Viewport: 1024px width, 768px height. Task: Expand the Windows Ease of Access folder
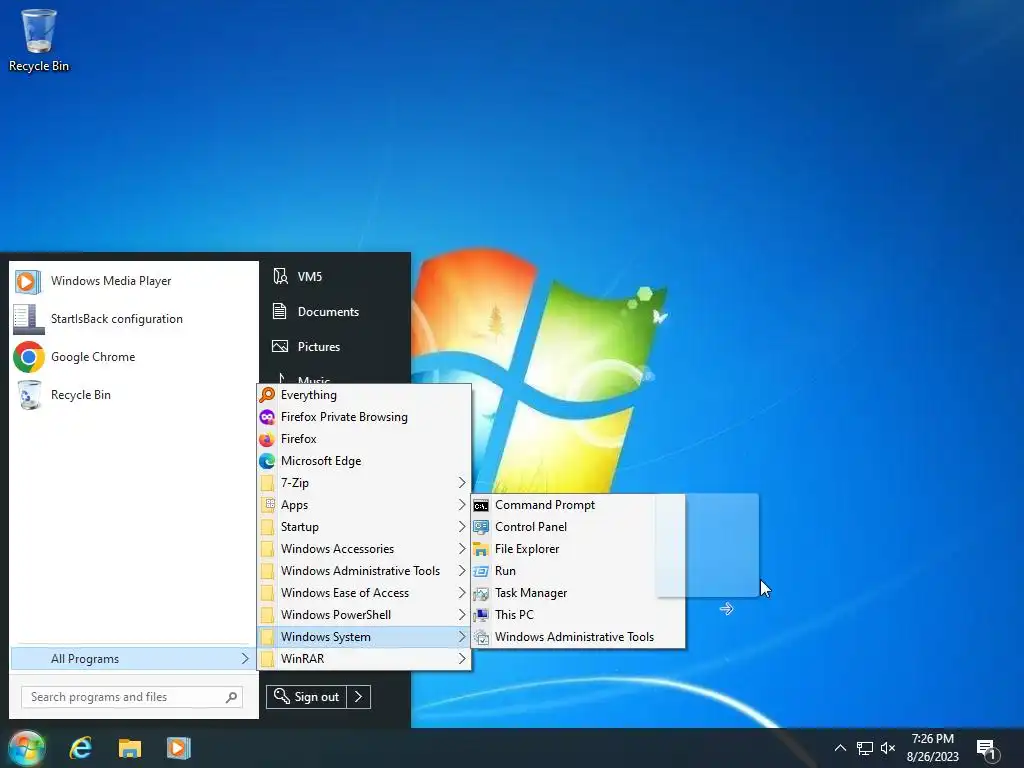pos(364,592)
